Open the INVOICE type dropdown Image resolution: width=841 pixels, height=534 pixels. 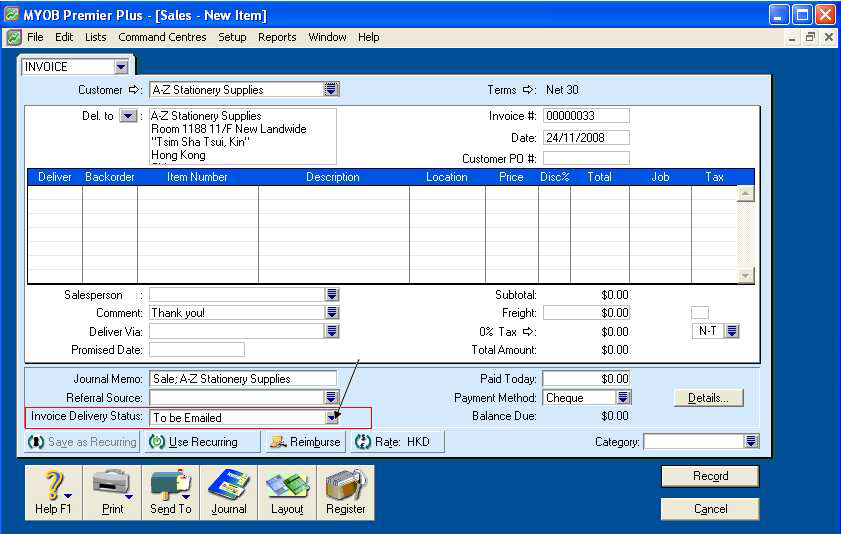[x=121, y=67]
